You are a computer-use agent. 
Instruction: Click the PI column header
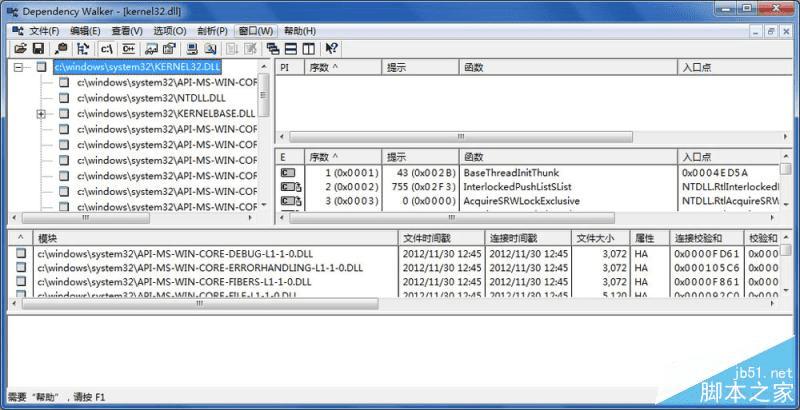[x=290, y=67]
